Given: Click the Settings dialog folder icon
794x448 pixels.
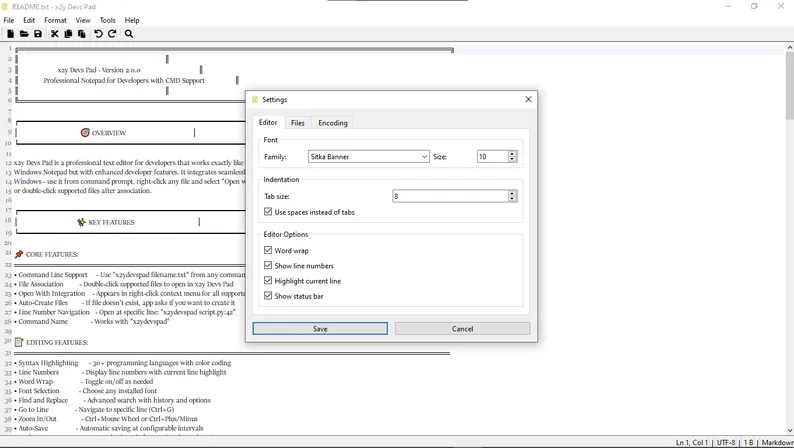Looking at the screenshot, I should (255, 99).
